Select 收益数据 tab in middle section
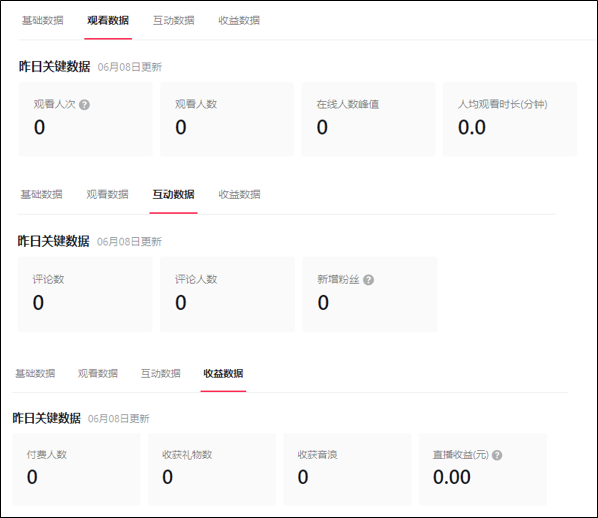The width and height of the screenshot is (598, 518). point(239,195)
